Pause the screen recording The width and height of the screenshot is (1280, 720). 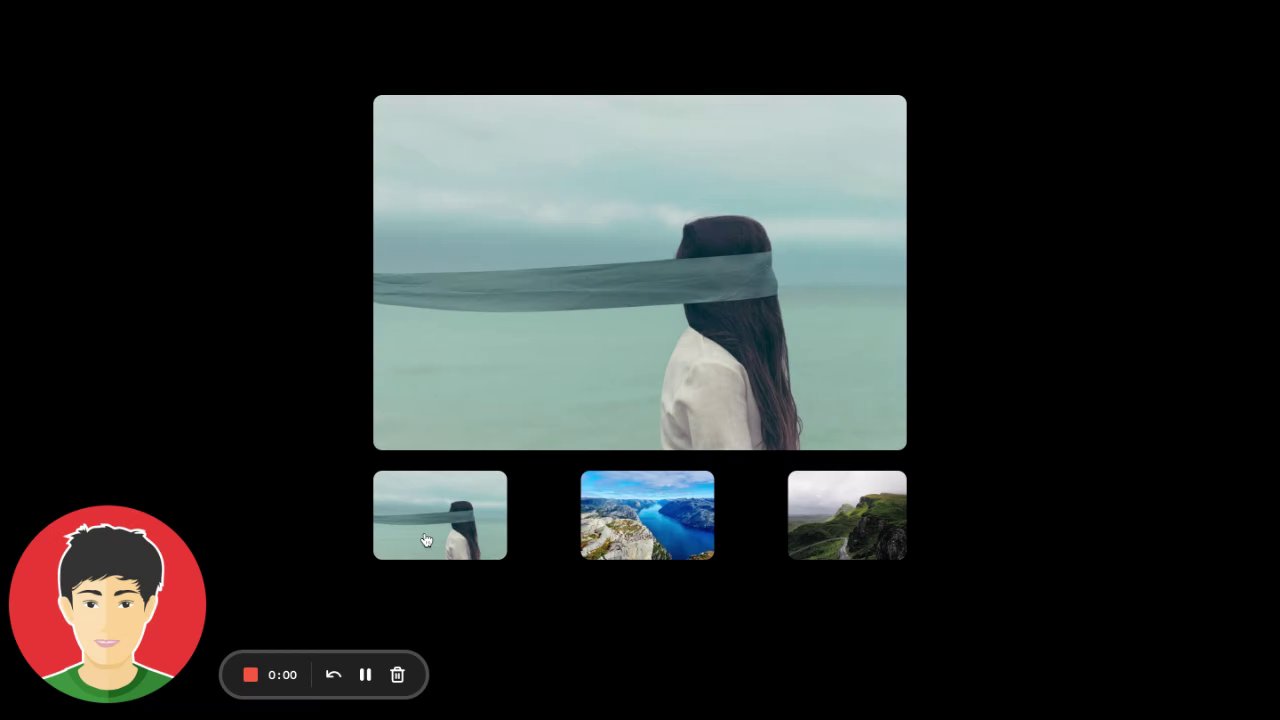365,675
